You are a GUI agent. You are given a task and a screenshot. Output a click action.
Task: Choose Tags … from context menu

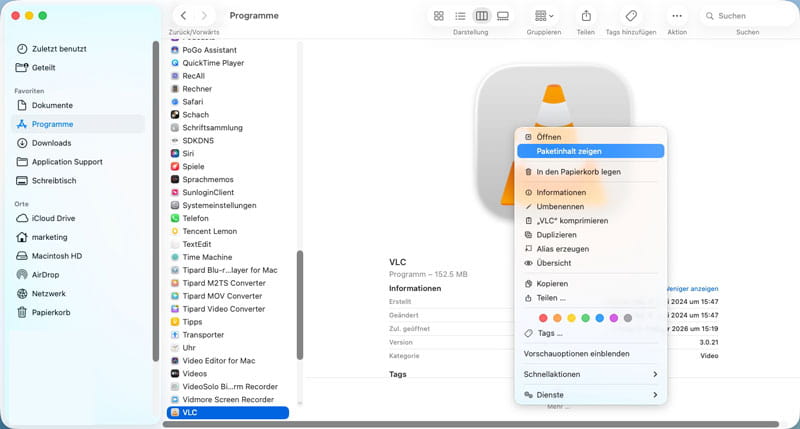pos(591,333)
